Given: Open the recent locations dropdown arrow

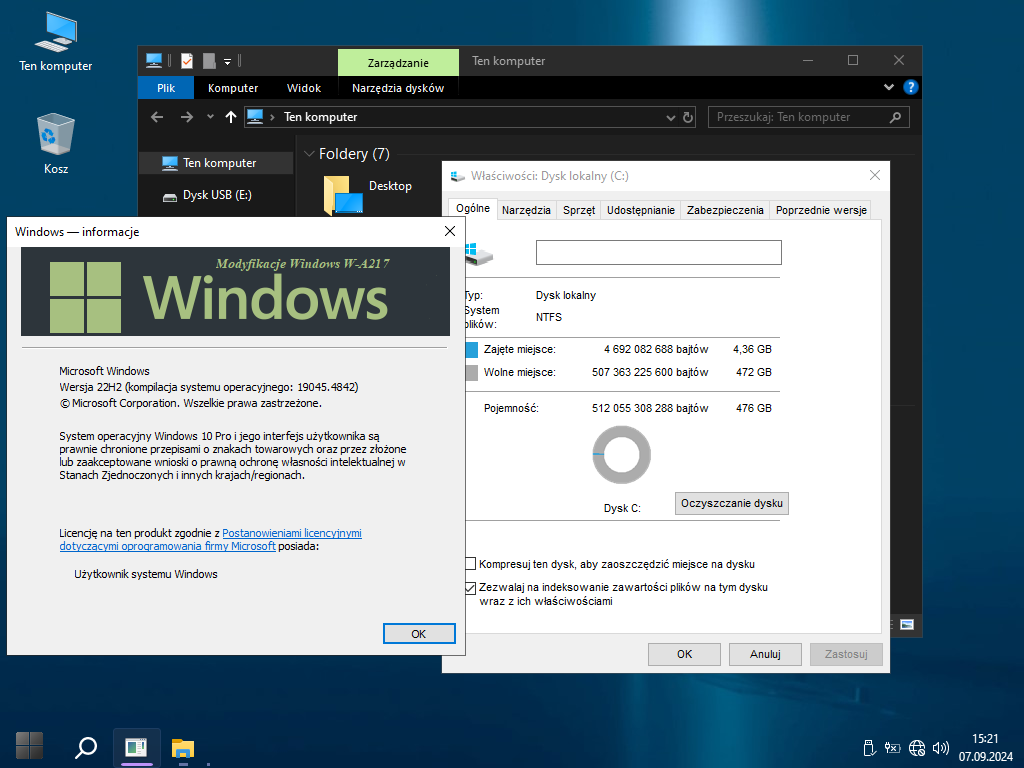Looking at the screenshot, I should 210,117.
